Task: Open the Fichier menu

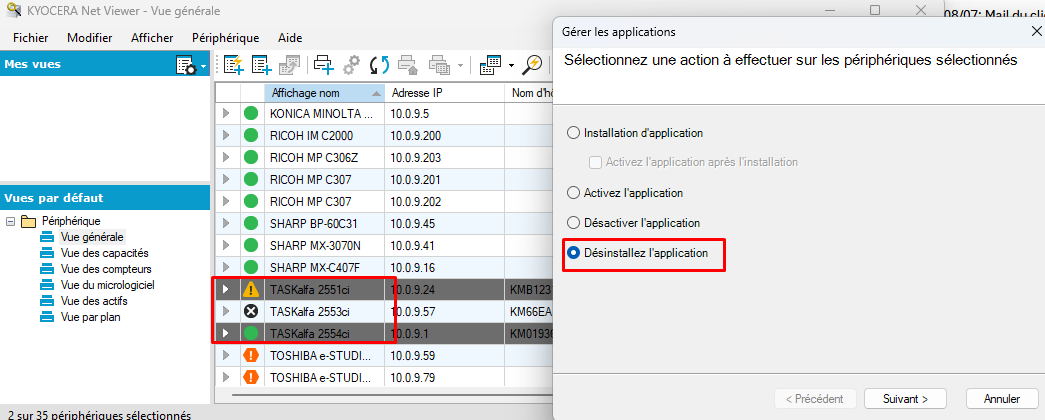Action: coord(31,38)
